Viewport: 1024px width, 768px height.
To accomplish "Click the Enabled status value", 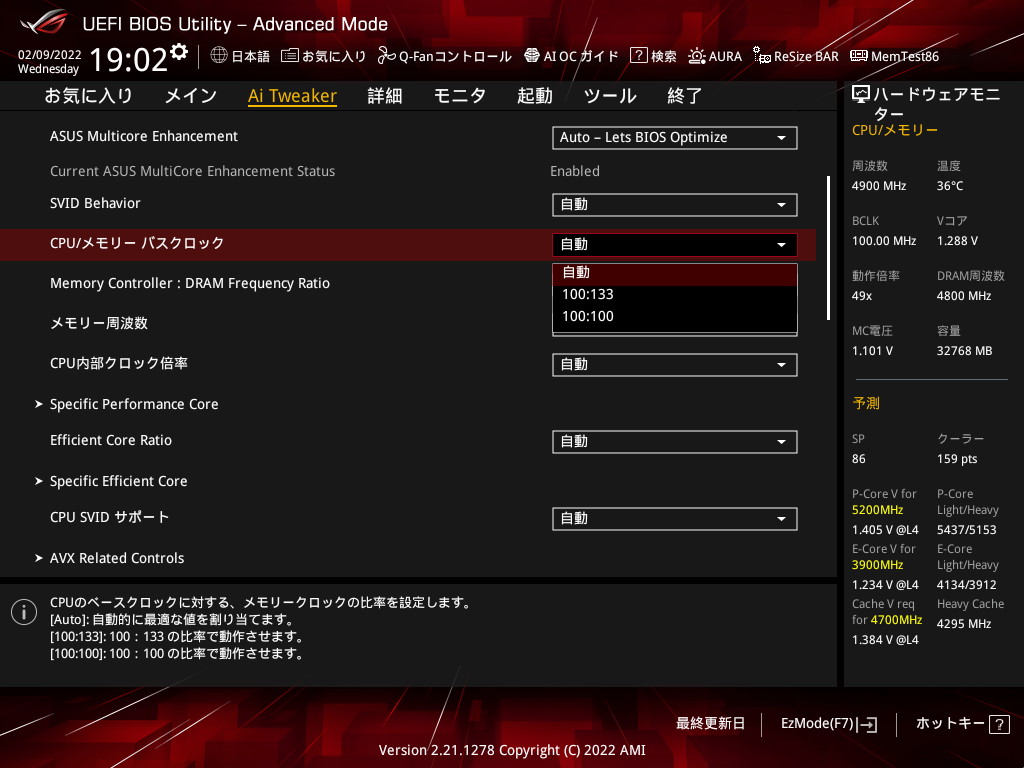I will point(575,171).
